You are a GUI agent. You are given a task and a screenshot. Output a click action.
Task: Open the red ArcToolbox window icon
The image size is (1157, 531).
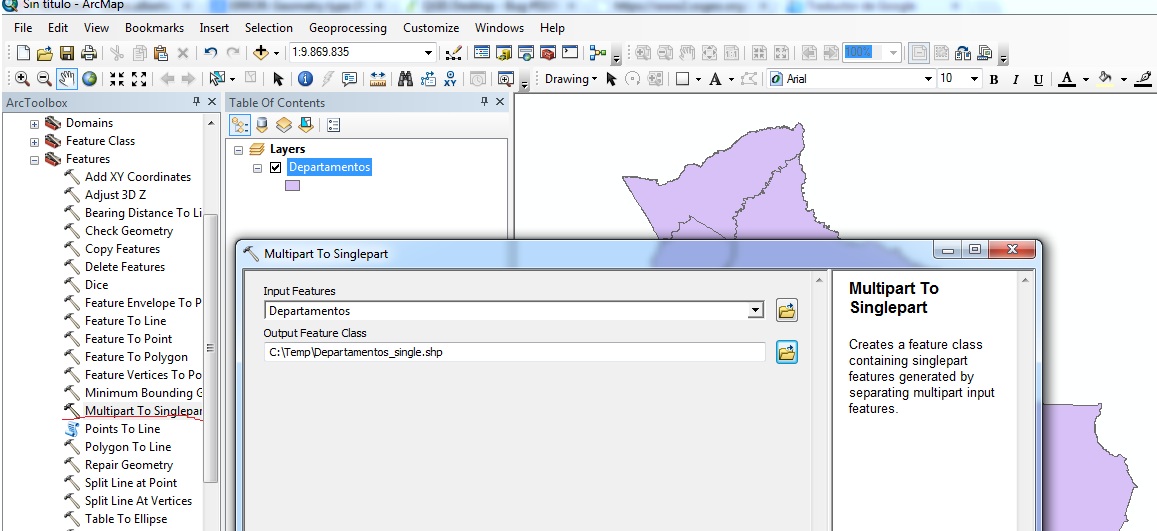coord(548,52)
